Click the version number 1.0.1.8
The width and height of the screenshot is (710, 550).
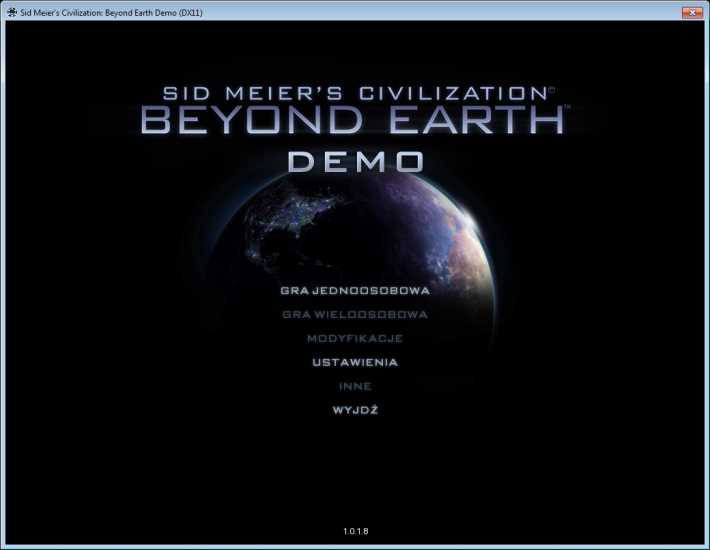(355, 531)
